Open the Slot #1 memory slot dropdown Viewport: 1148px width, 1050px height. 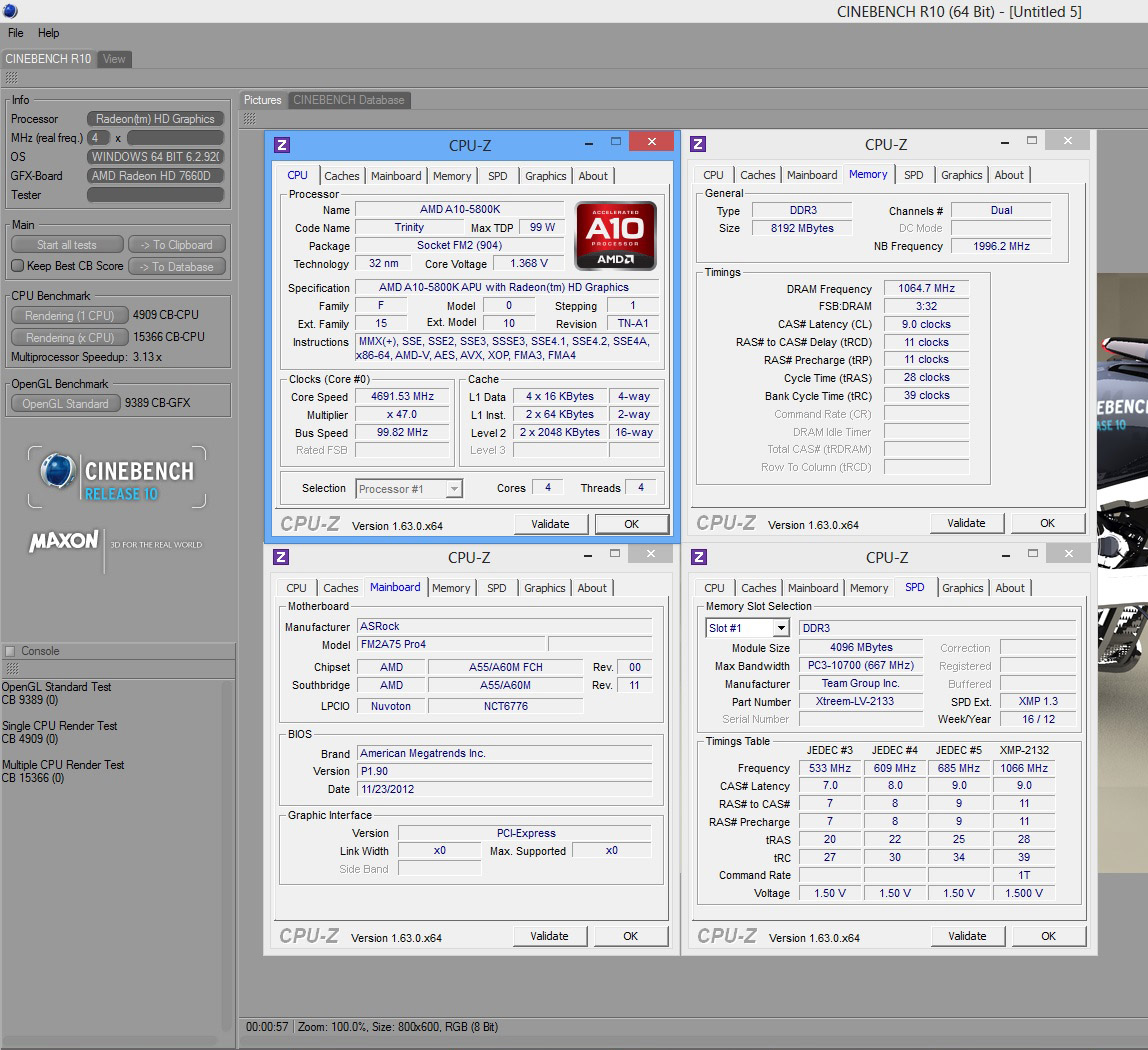(x=781, y=628)
